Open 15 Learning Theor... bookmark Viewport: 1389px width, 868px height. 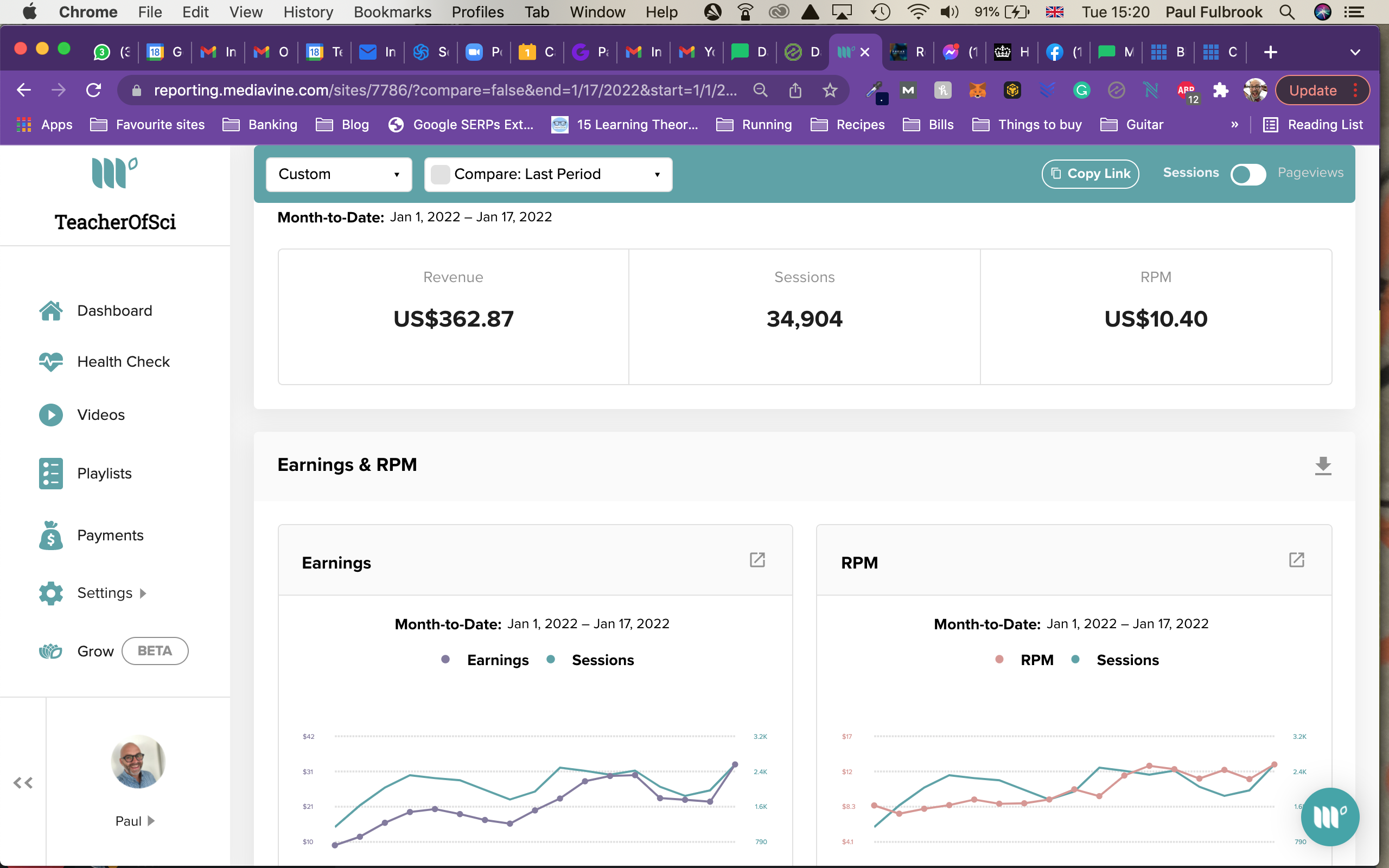click(625, 125)
